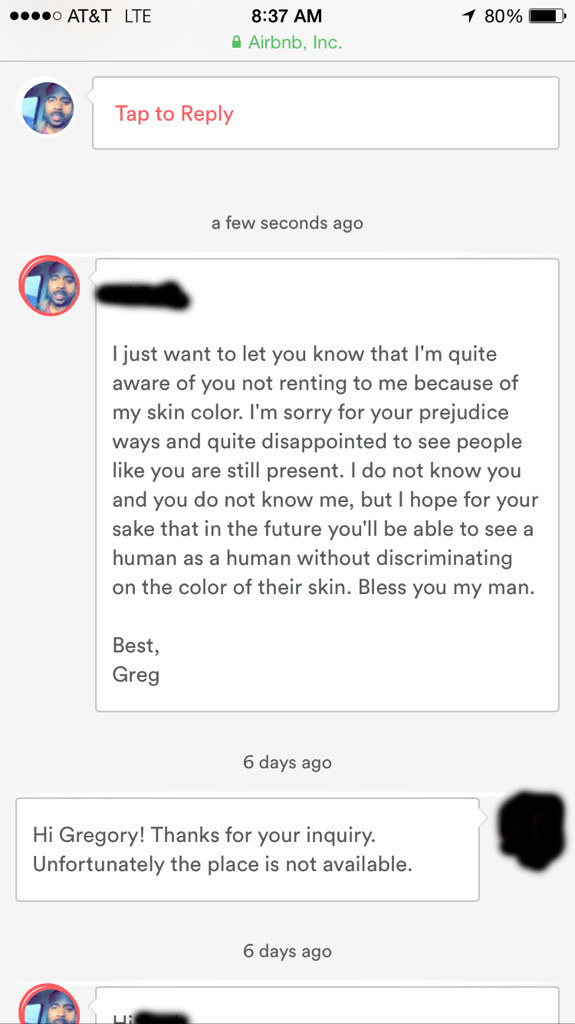This screenshot has width=575, height=1024.
Task: Tap the green lock icon beside Airbnb, Inc.
Action: (x=237, y=42)
